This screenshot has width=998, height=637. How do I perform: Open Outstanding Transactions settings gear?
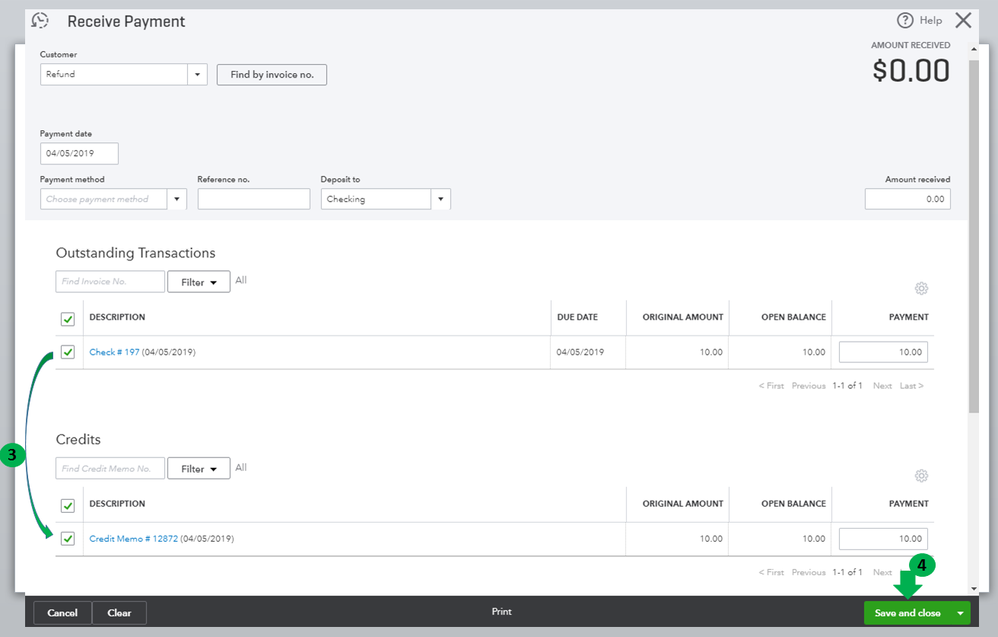tap(921, 289)
